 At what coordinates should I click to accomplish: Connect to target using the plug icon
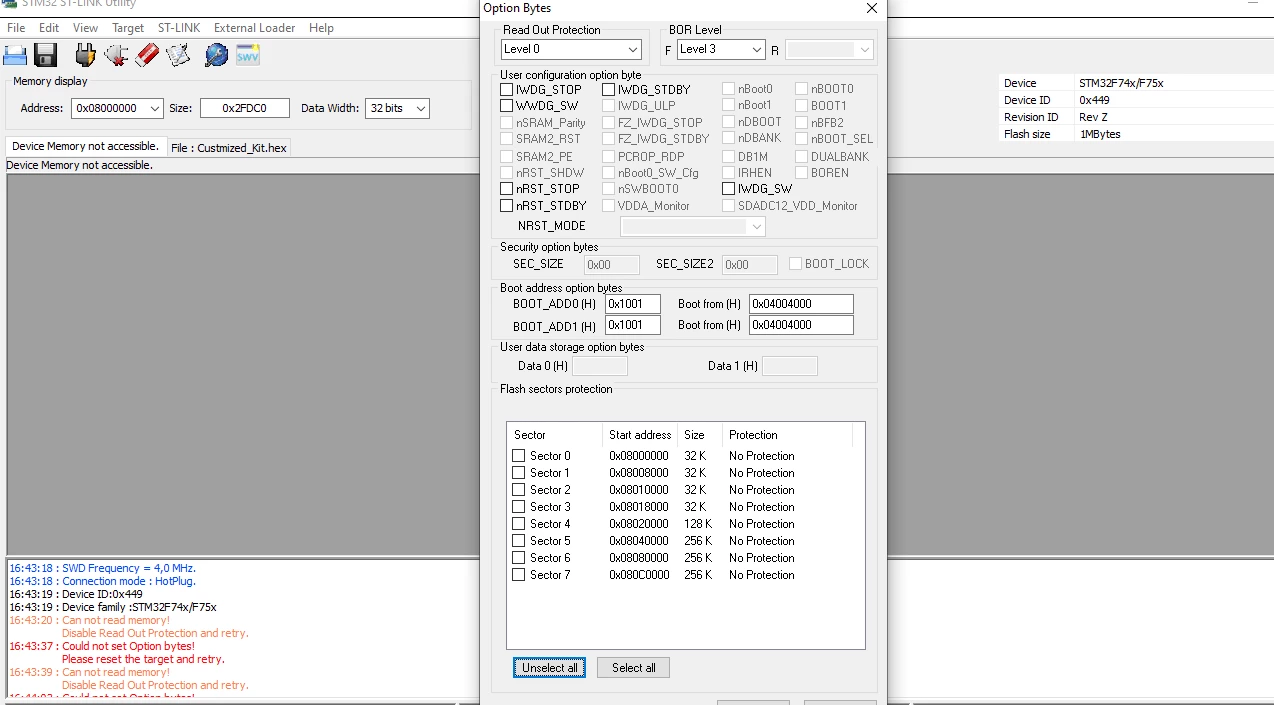[86, 55]
